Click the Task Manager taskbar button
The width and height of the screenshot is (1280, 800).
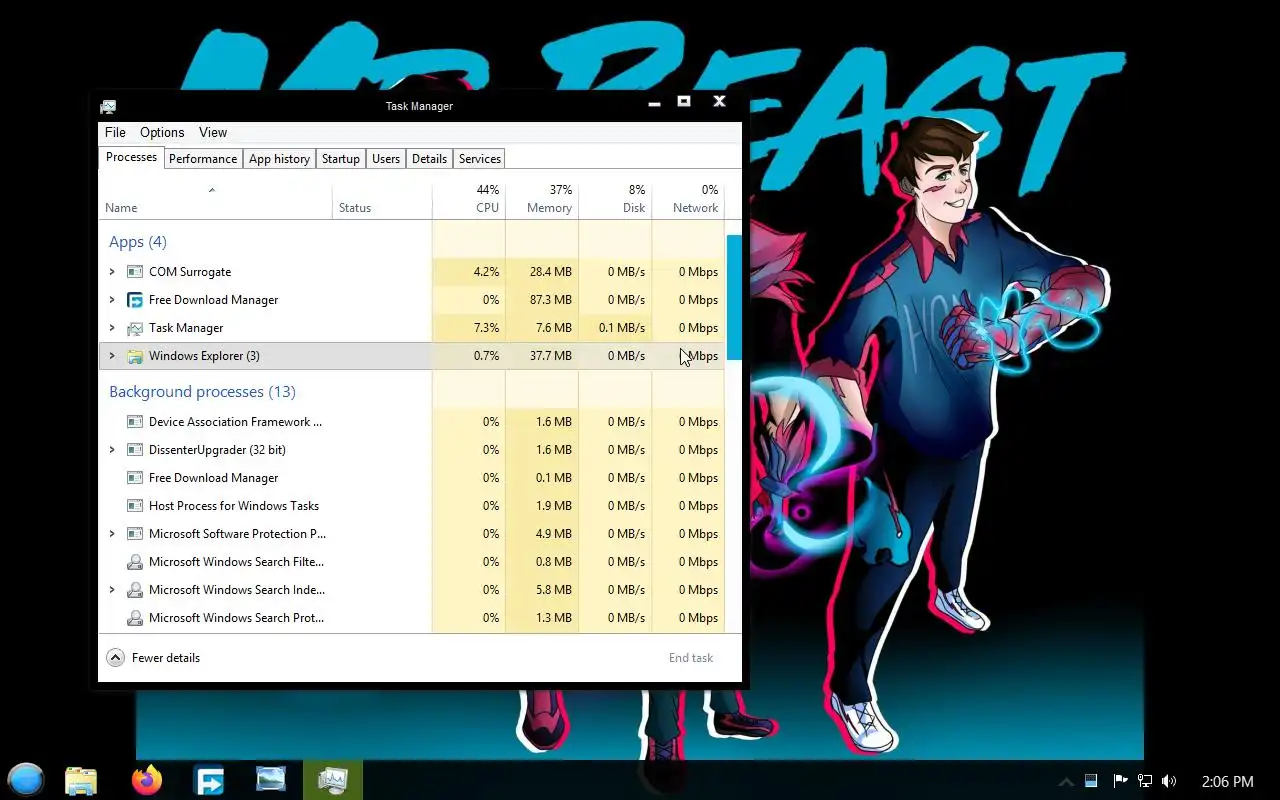click(333, 780)
